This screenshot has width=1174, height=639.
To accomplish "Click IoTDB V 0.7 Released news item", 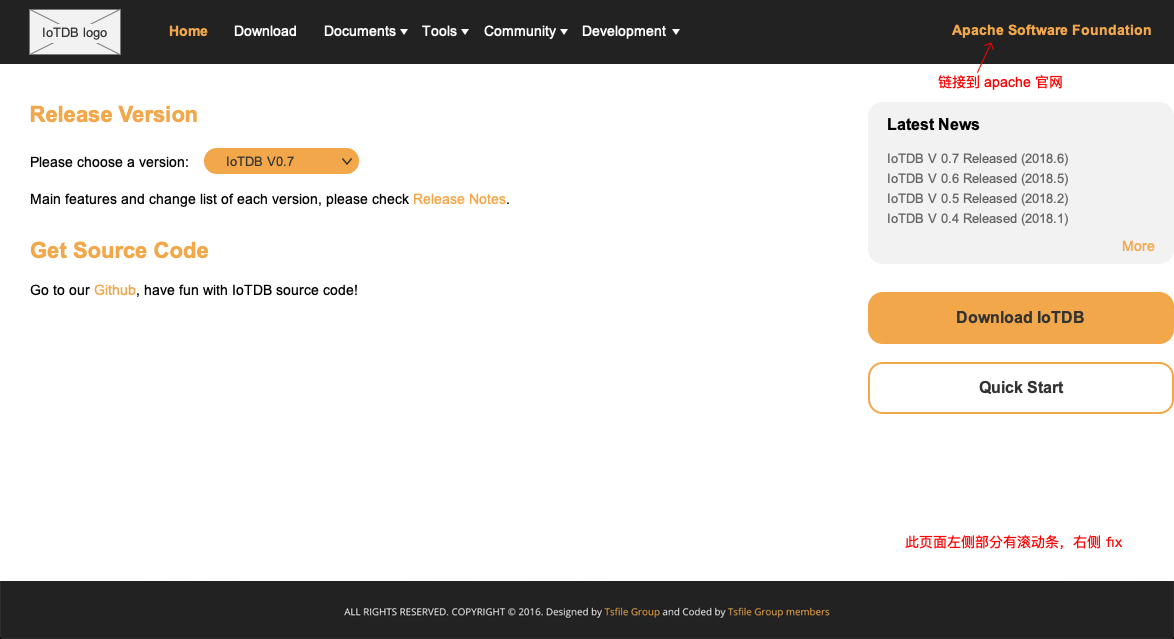I will (977, 159).
